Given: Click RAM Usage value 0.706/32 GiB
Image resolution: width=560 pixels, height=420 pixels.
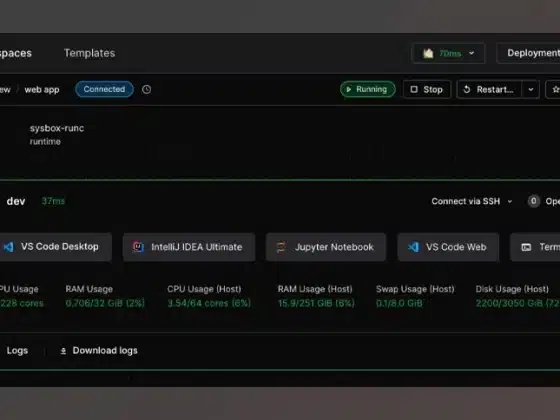Looking at the screenshot, I should (x=105, y=304).
